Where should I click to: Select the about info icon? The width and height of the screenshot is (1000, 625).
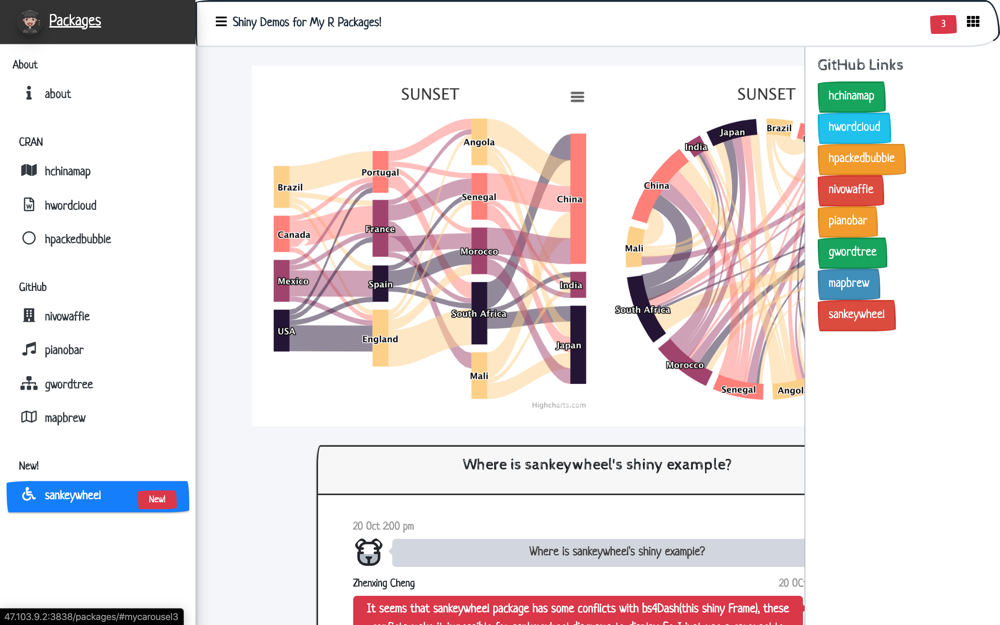pyautogui.click(x=29, y=94)
